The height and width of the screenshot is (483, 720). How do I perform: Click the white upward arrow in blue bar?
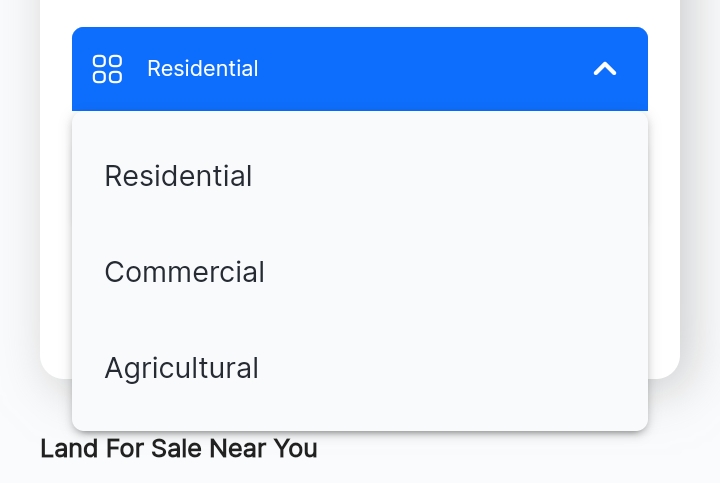coord(605,69)
